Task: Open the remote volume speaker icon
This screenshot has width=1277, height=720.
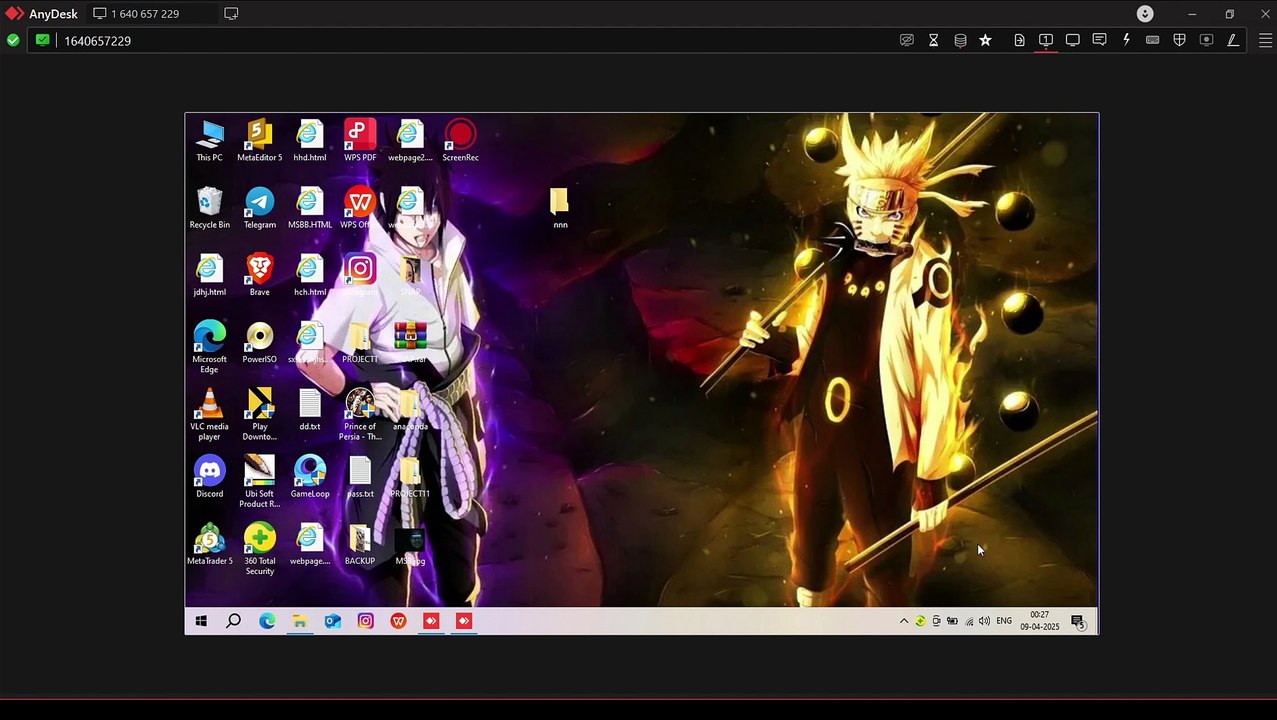Action: tap(984, 621)
